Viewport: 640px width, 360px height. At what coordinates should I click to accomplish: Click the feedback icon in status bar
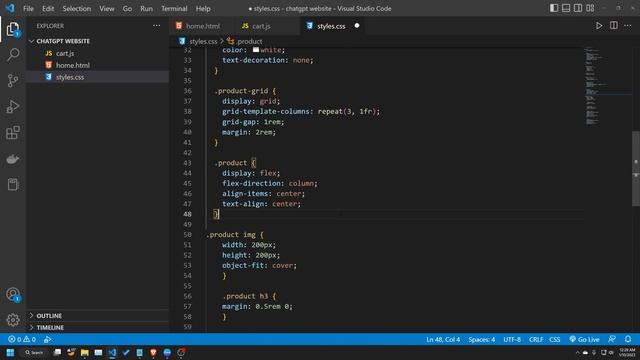pyautogui.click(x=612, y=339)
